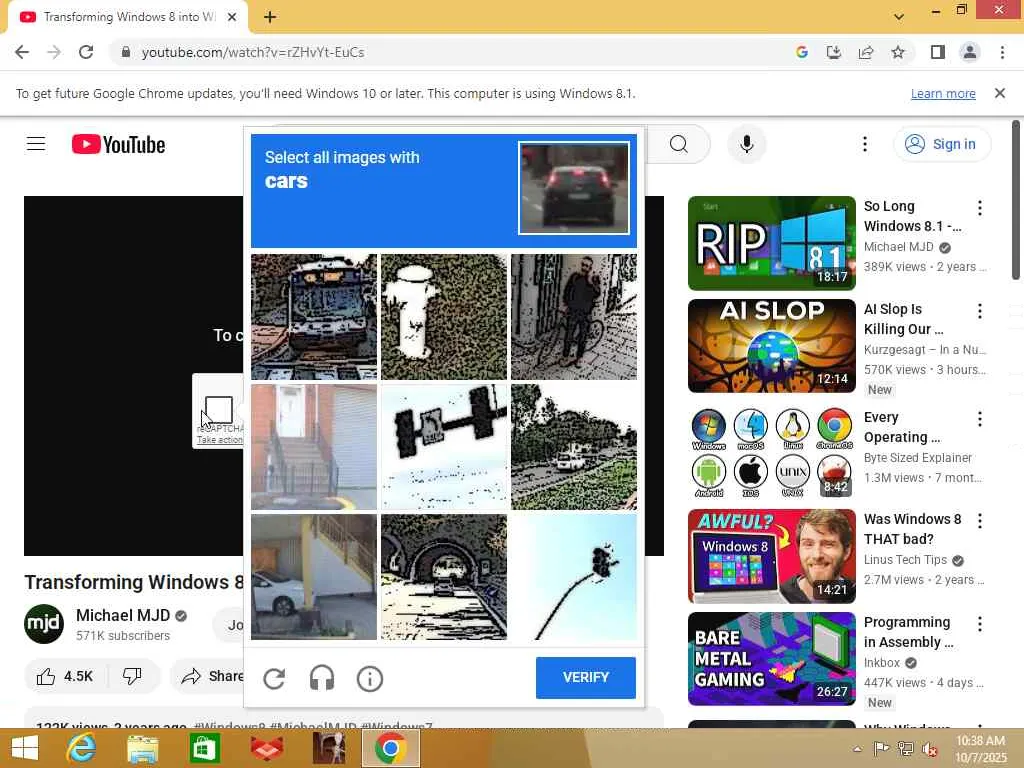
Task: Open the captcha help info icon
Action: [x=370, y=679]
